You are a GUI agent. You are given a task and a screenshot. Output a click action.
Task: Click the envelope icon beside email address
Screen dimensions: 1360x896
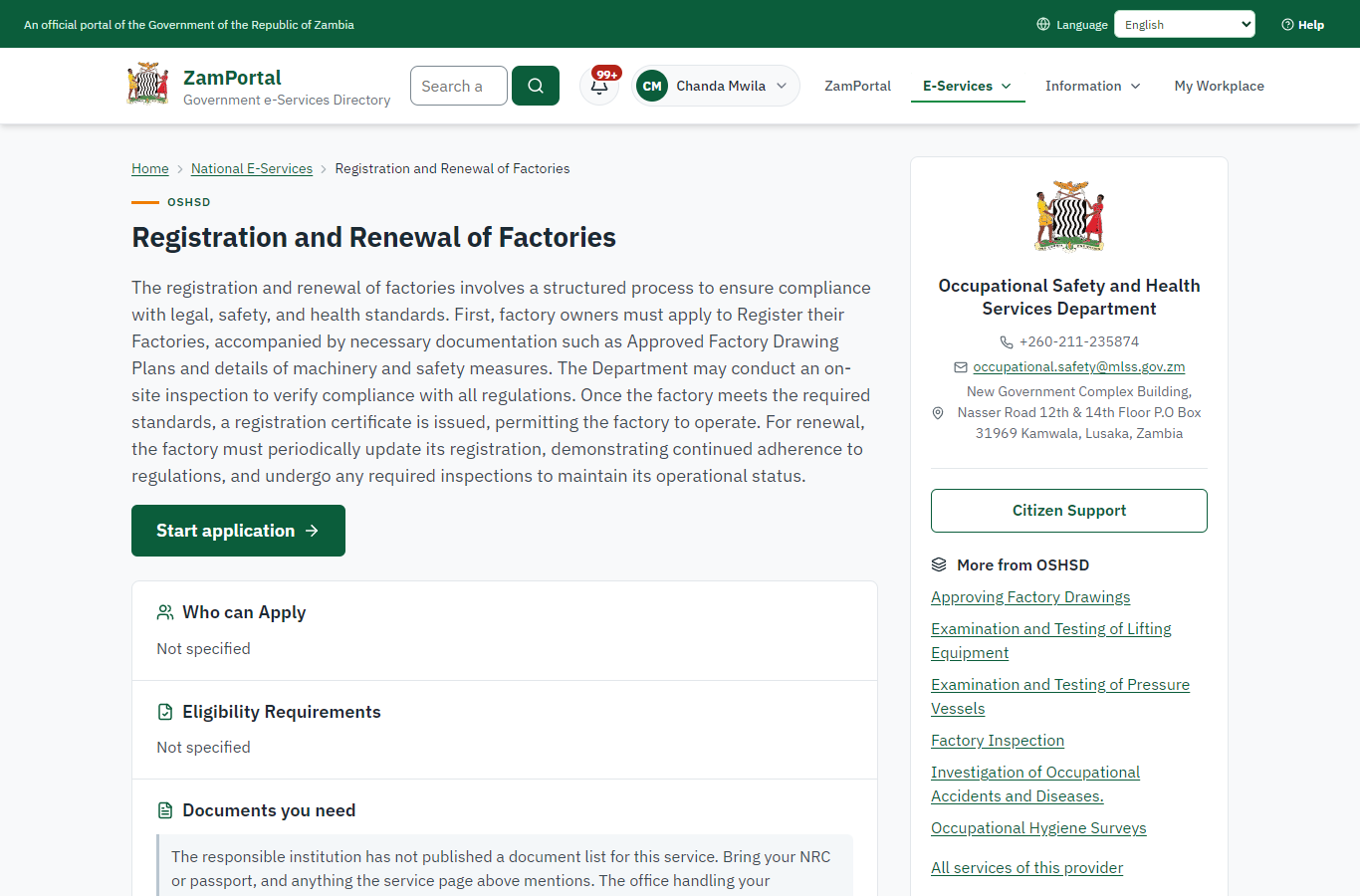pos(961,367)
